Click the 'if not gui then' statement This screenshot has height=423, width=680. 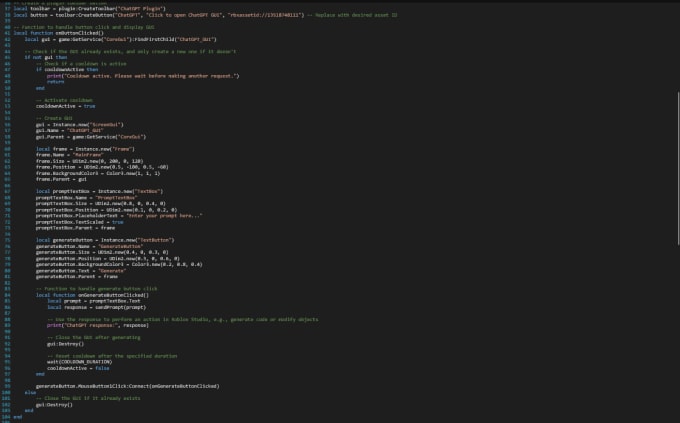point(46,57)
